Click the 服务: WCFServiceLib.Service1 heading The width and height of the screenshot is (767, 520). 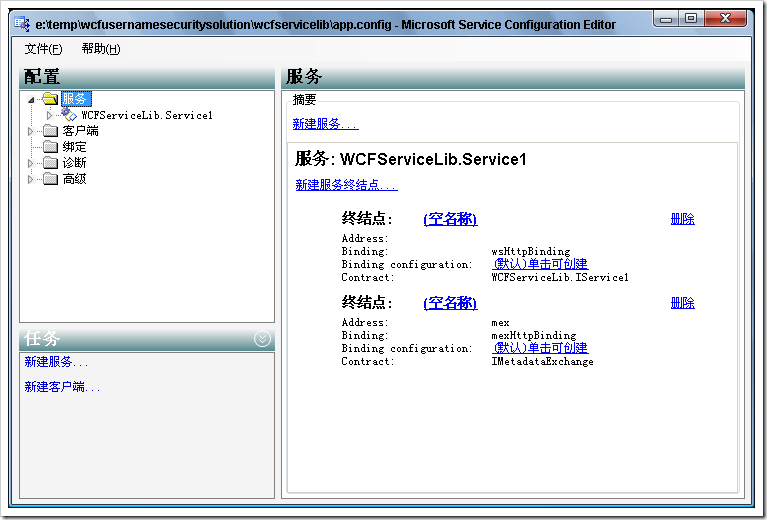tap(410, 159)
